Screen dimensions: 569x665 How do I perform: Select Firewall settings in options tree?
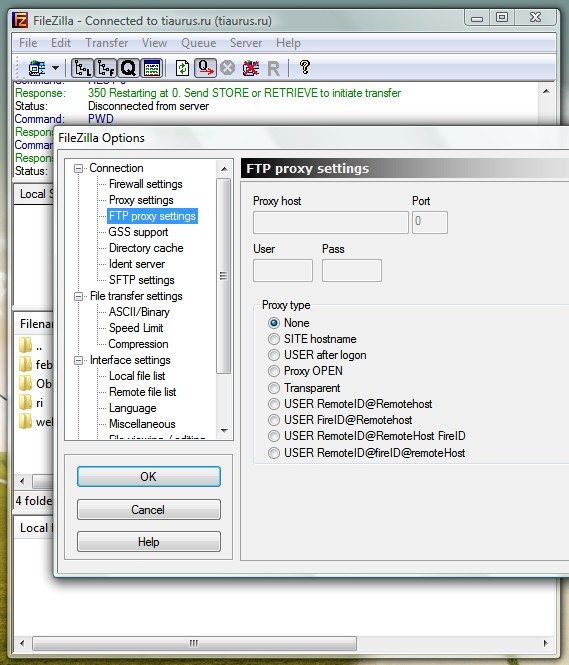click(x=145, y=184)
